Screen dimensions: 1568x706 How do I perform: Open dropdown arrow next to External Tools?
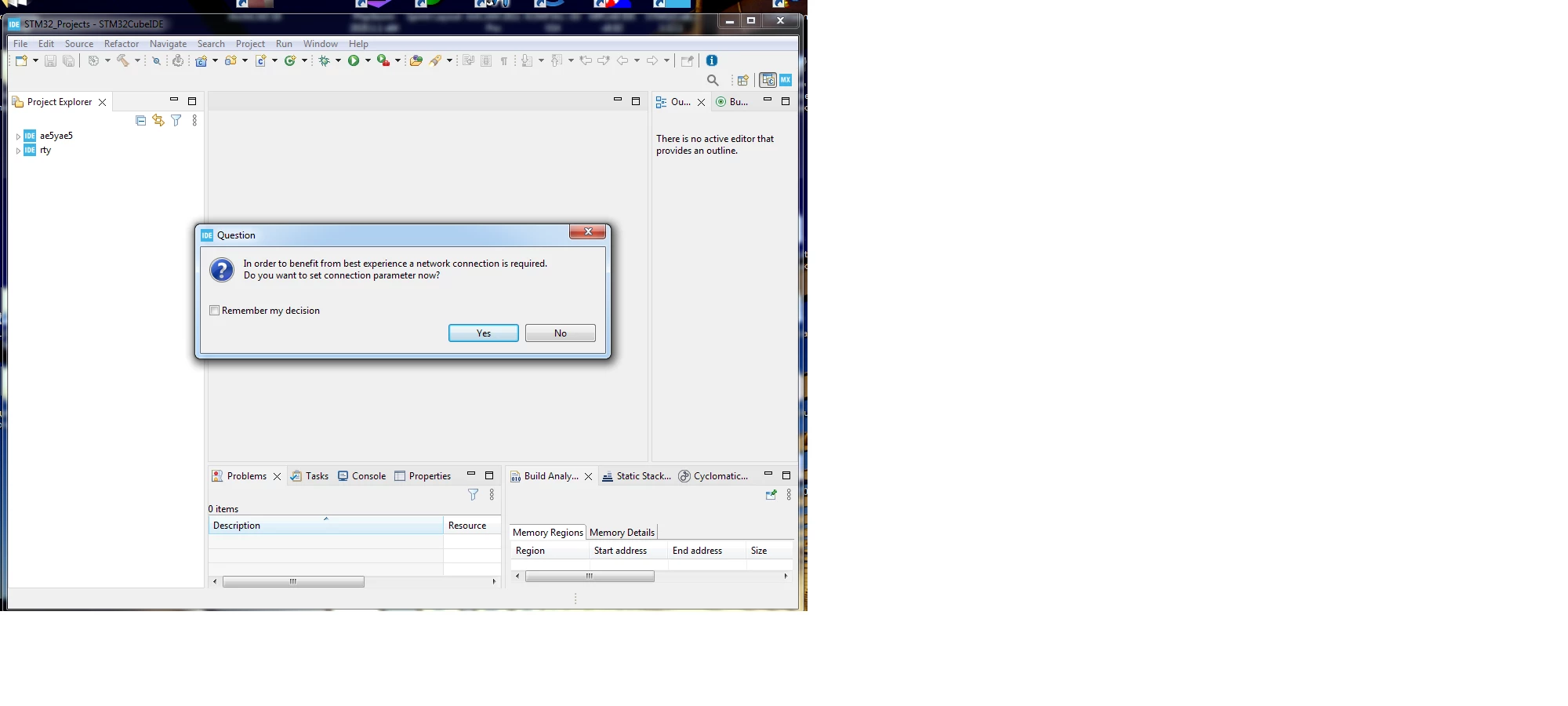click(397, 60)
